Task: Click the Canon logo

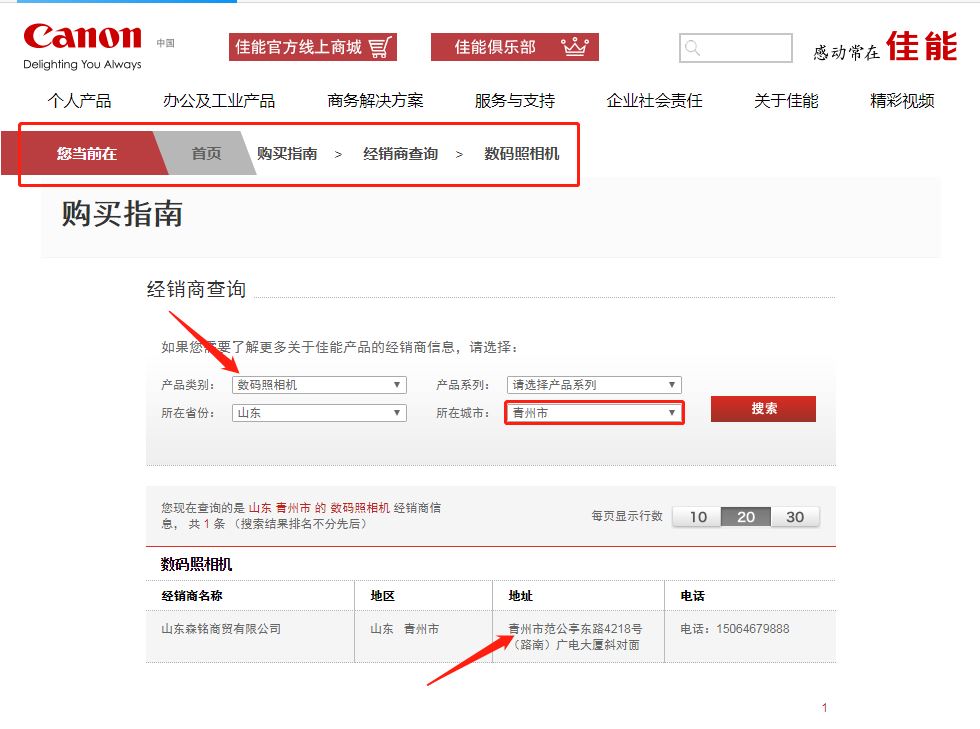Action: tap(83, 39)
